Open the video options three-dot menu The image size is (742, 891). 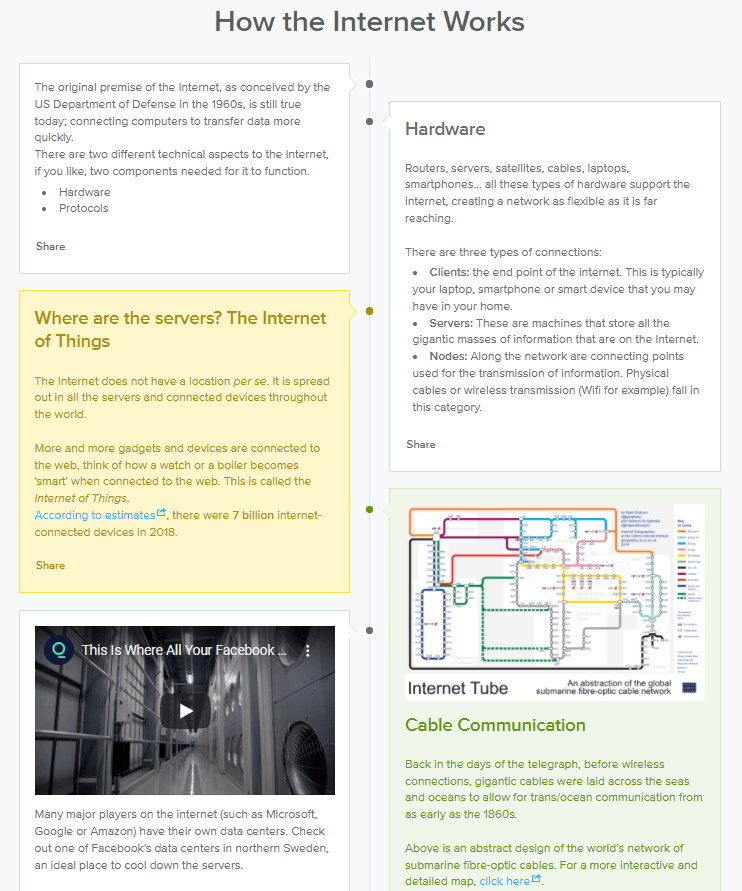coord(307,651)
